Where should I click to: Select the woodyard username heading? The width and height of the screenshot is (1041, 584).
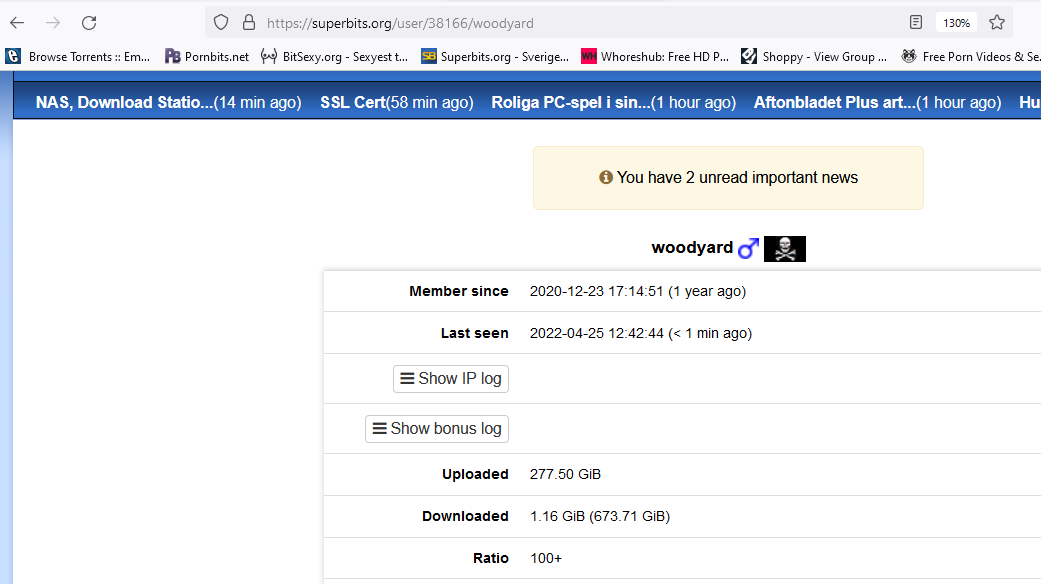coord(692,248)
